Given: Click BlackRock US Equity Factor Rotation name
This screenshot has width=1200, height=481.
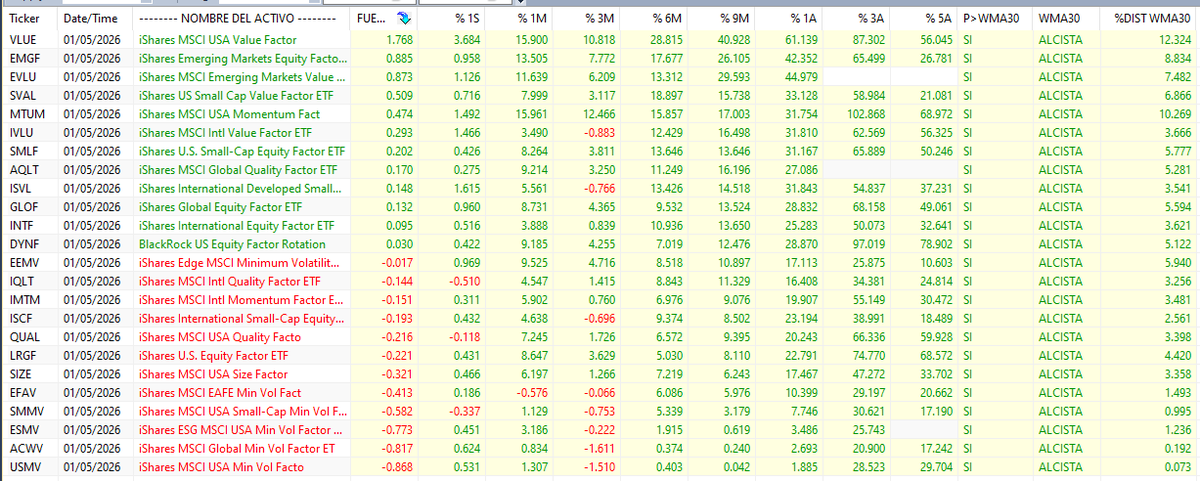Looking at the screenshot, I should (232, 244).
